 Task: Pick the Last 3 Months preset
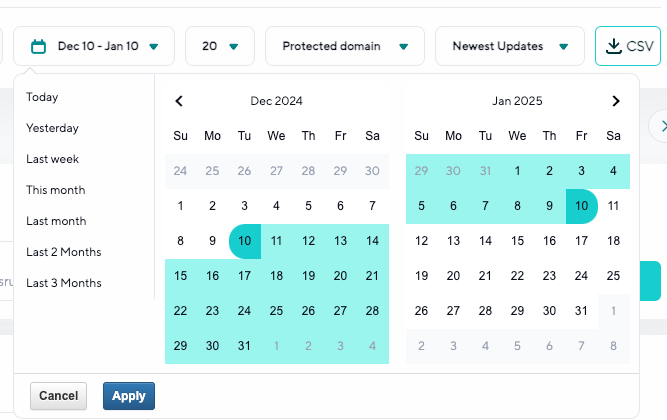pos(64,283)
